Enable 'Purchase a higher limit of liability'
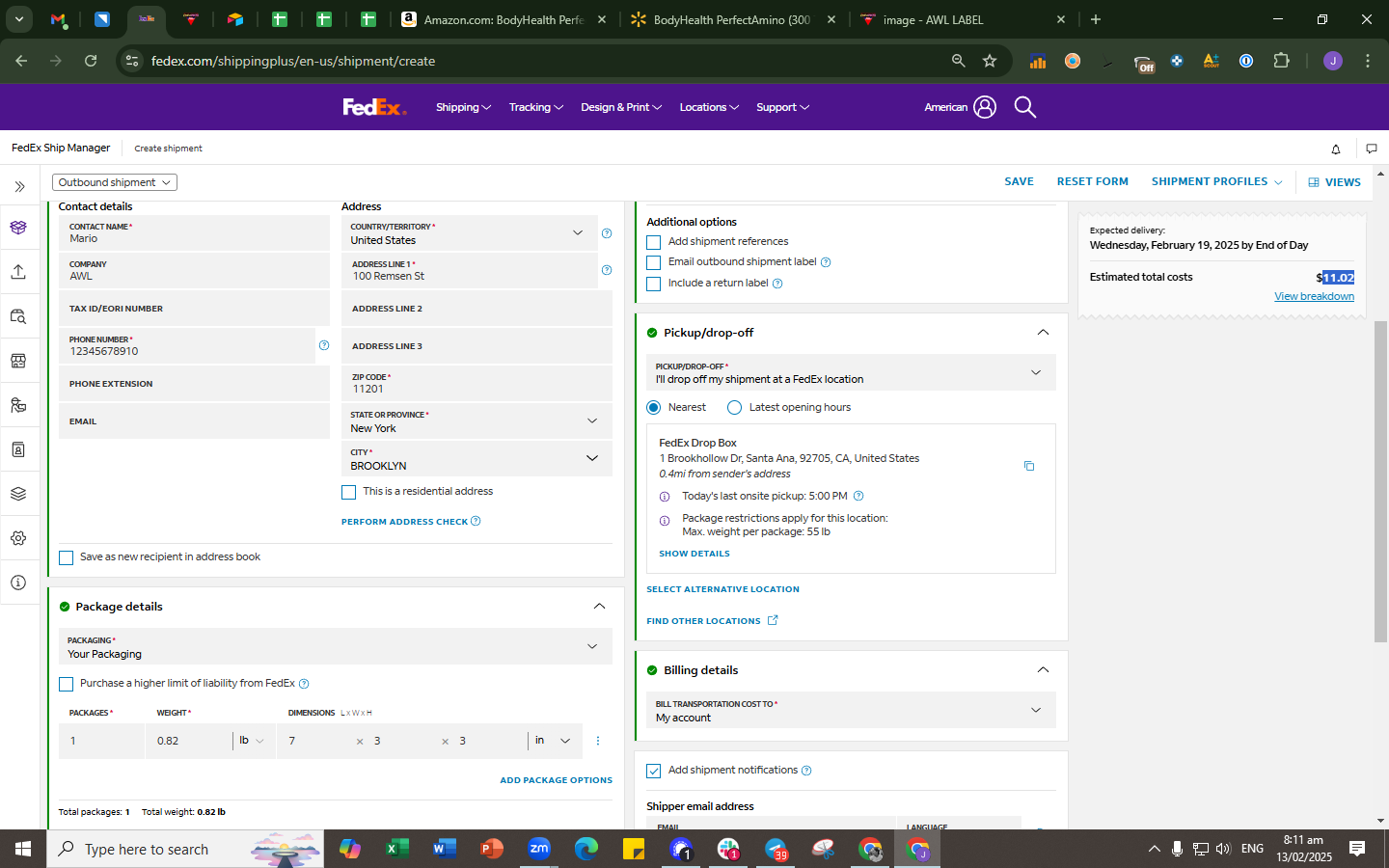This screenshot has height=868, width=1389. click(66, 684)
